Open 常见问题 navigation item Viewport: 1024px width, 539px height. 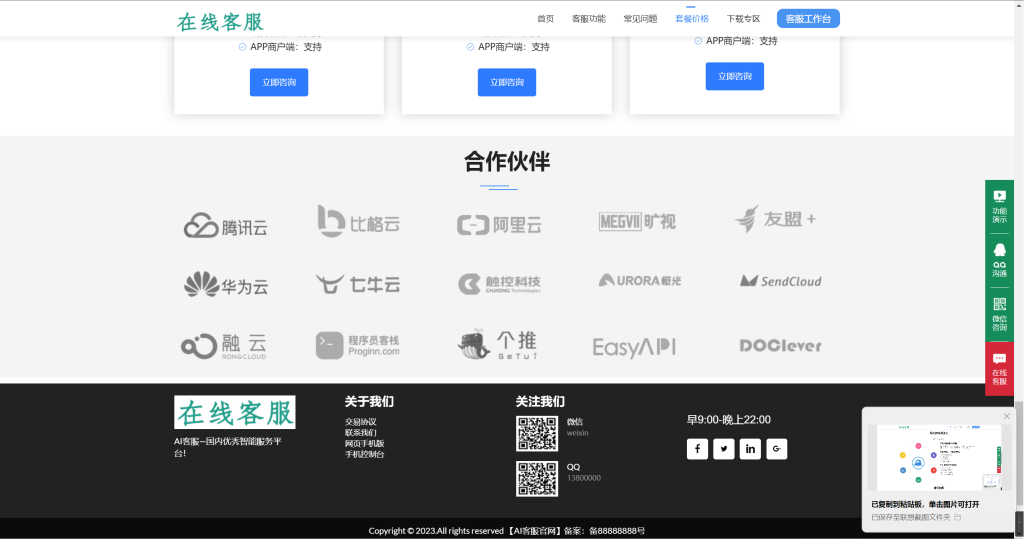[640, 19]
